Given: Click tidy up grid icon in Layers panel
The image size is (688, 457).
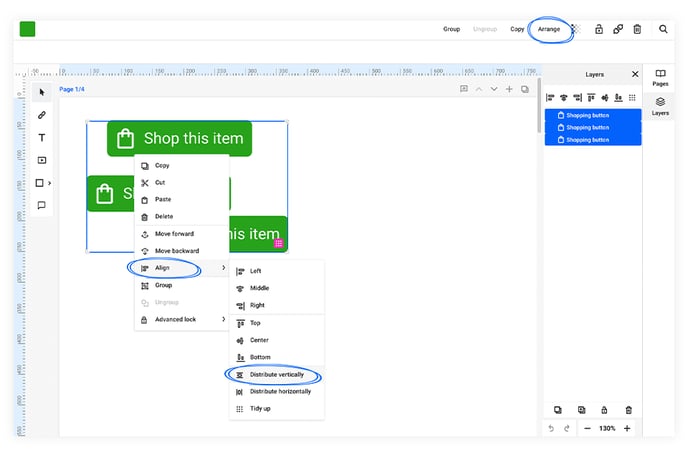Looking at the screenshot, I should pyautogui.click(x=632, y=97).
